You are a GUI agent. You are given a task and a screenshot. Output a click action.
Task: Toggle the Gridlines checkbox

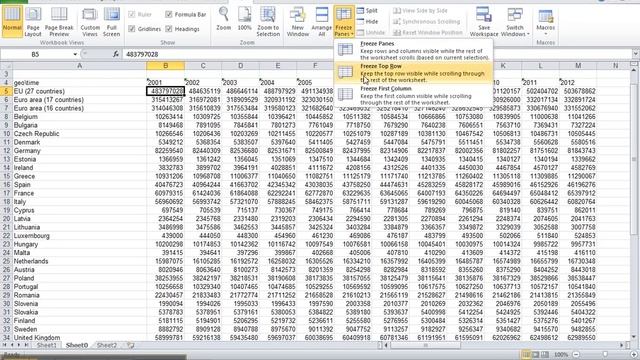(x=131, y=29)
